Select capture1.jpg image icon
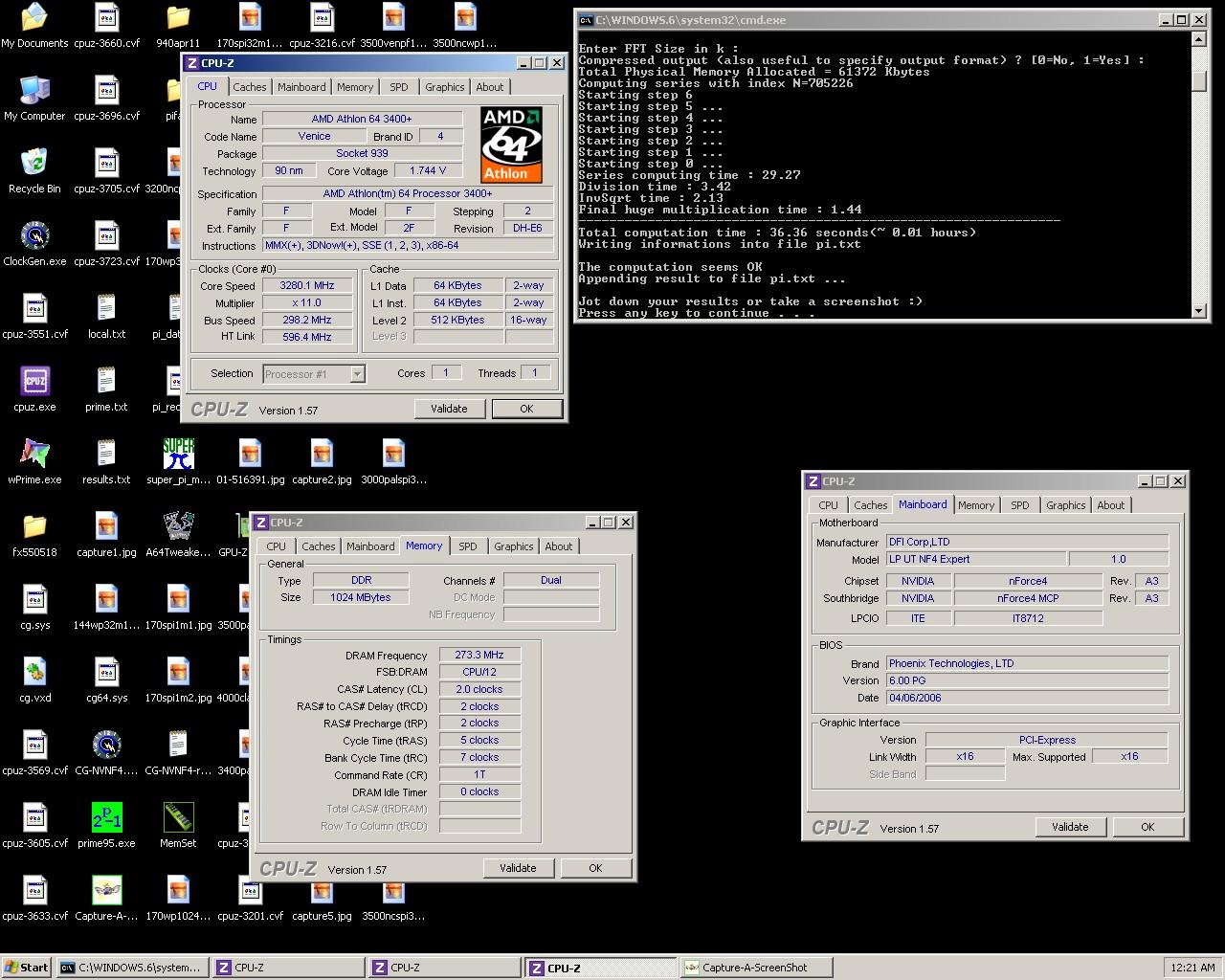 click(106, 535)
